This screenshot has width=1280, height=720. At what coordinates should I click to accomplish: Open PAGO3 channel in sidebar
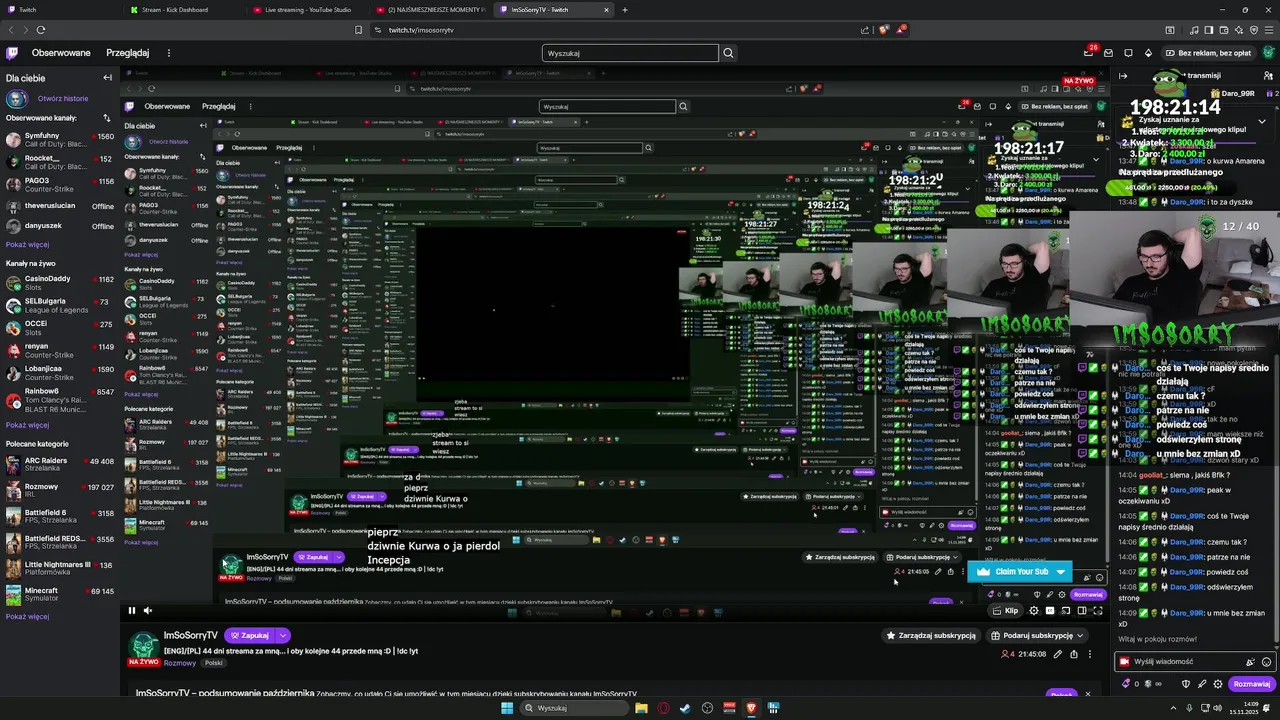(x=60, y=185)
